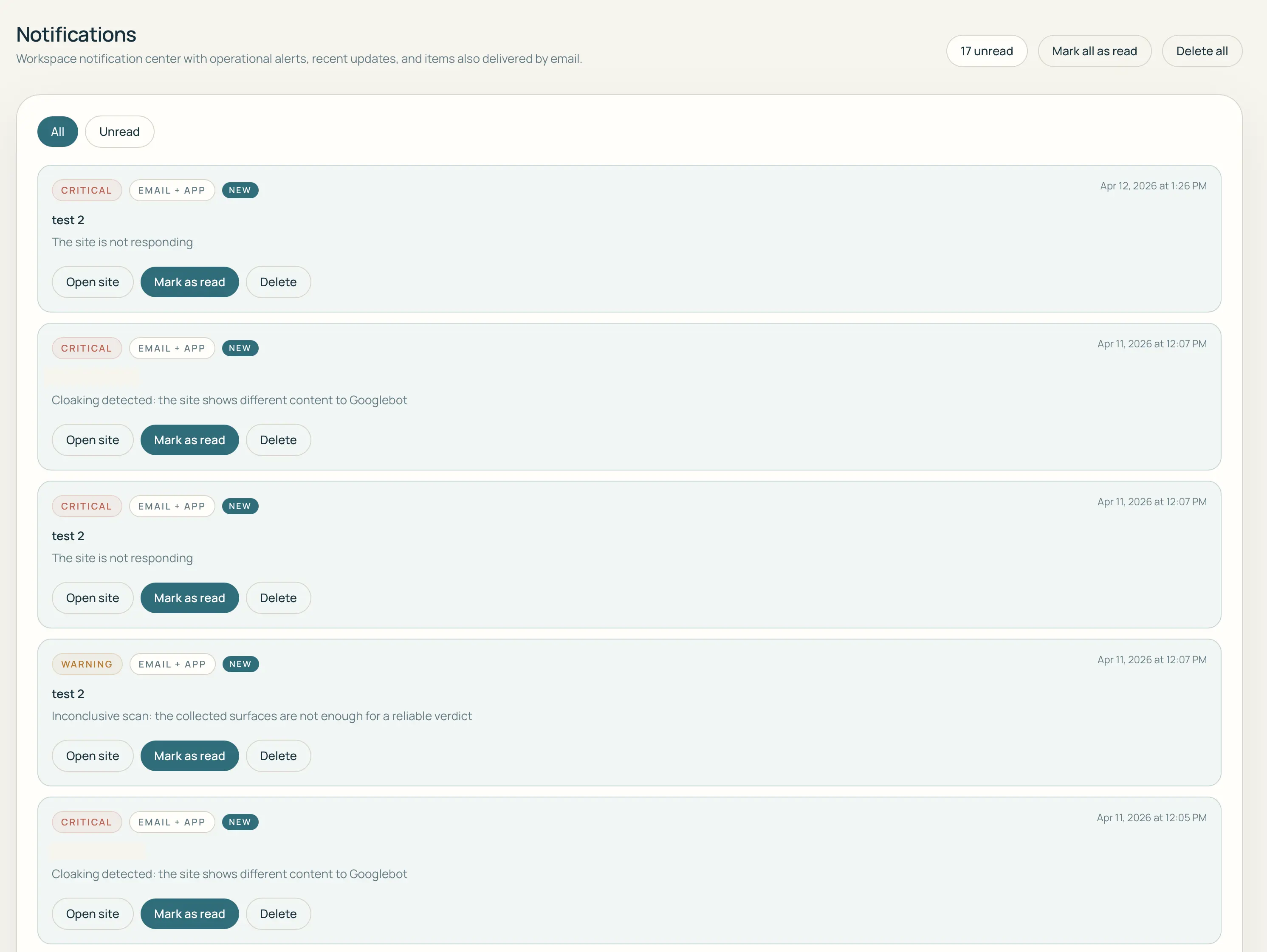The width and height of the screenshot is (1267, 952).
Task: Mark all notifications as read
Action: (1094, 51)
